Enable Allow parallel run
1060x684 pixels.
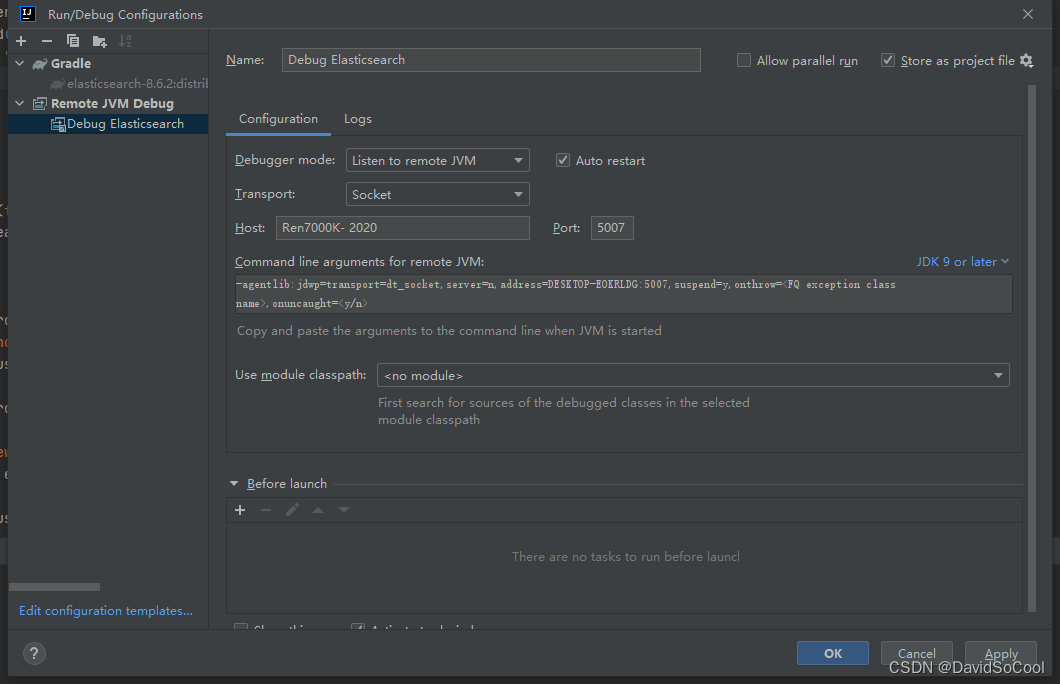coord(744,60)
